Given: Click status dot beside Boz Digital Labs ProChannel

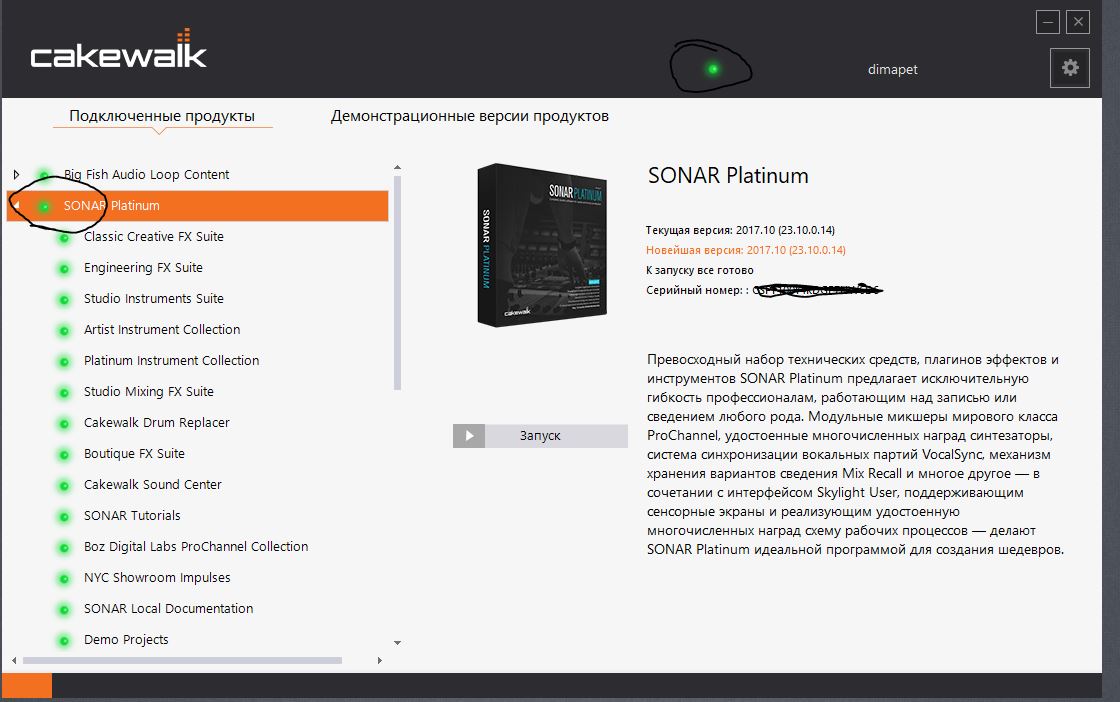Looking at the screenshot, I should pos(64,548).
